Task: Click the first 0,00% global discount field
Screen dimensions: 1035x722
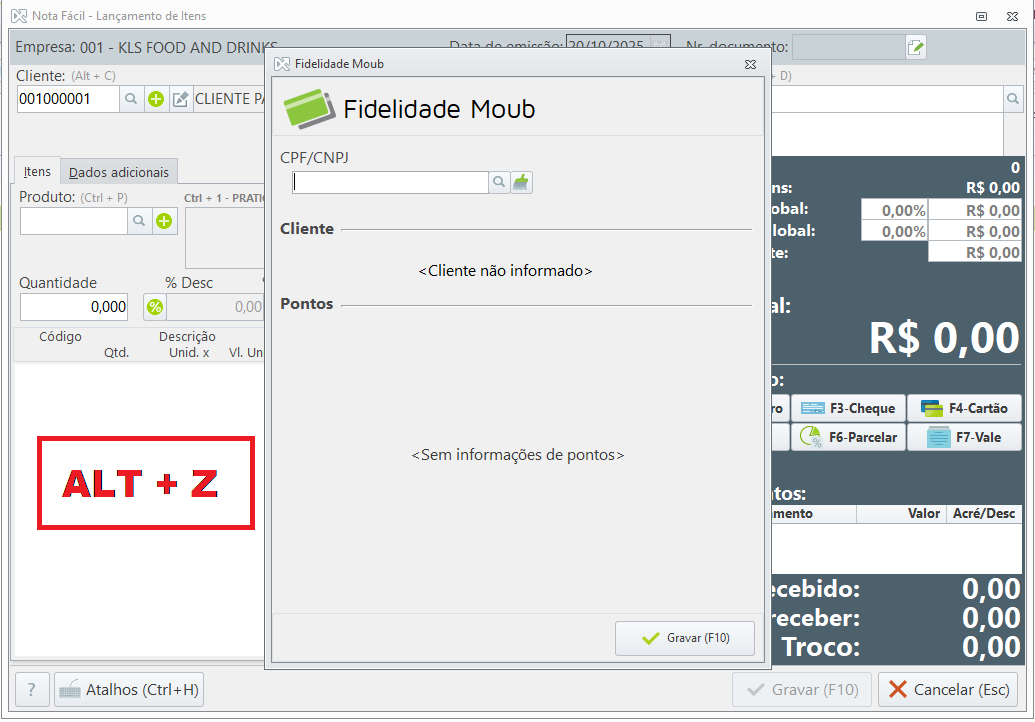Action: tap(894, 211)
